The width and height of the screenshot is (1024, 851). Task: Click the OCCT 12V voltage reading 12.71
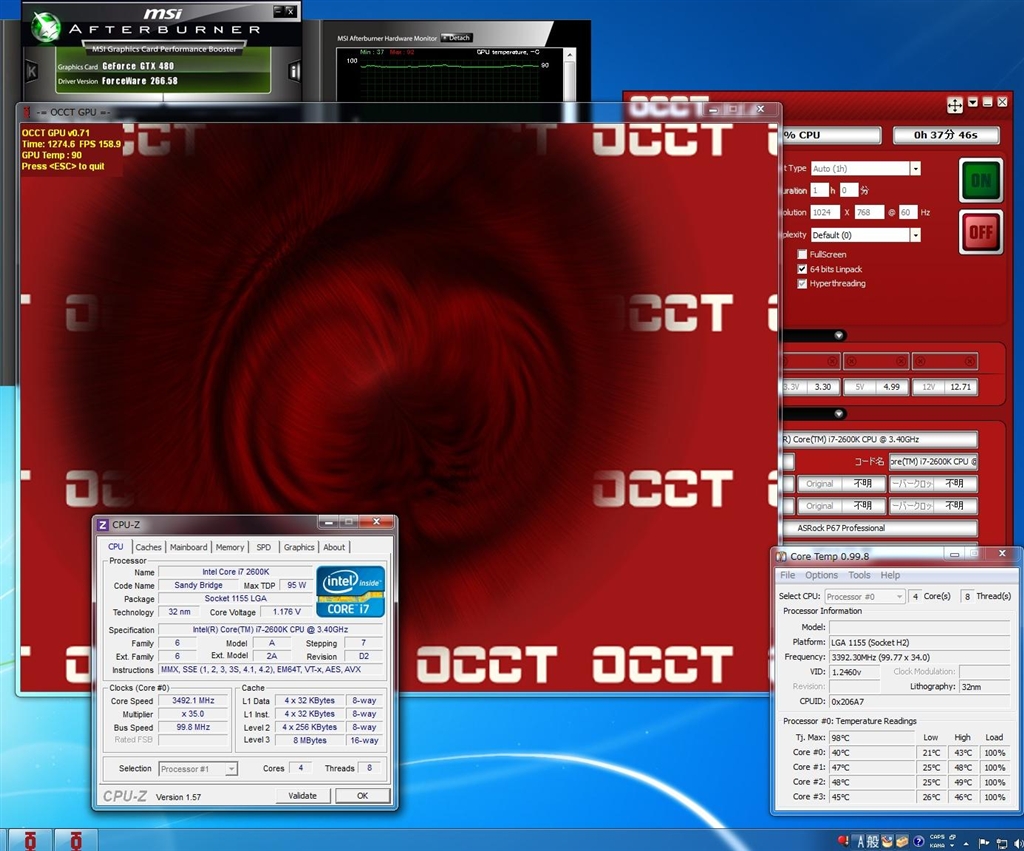pos(960,387)
